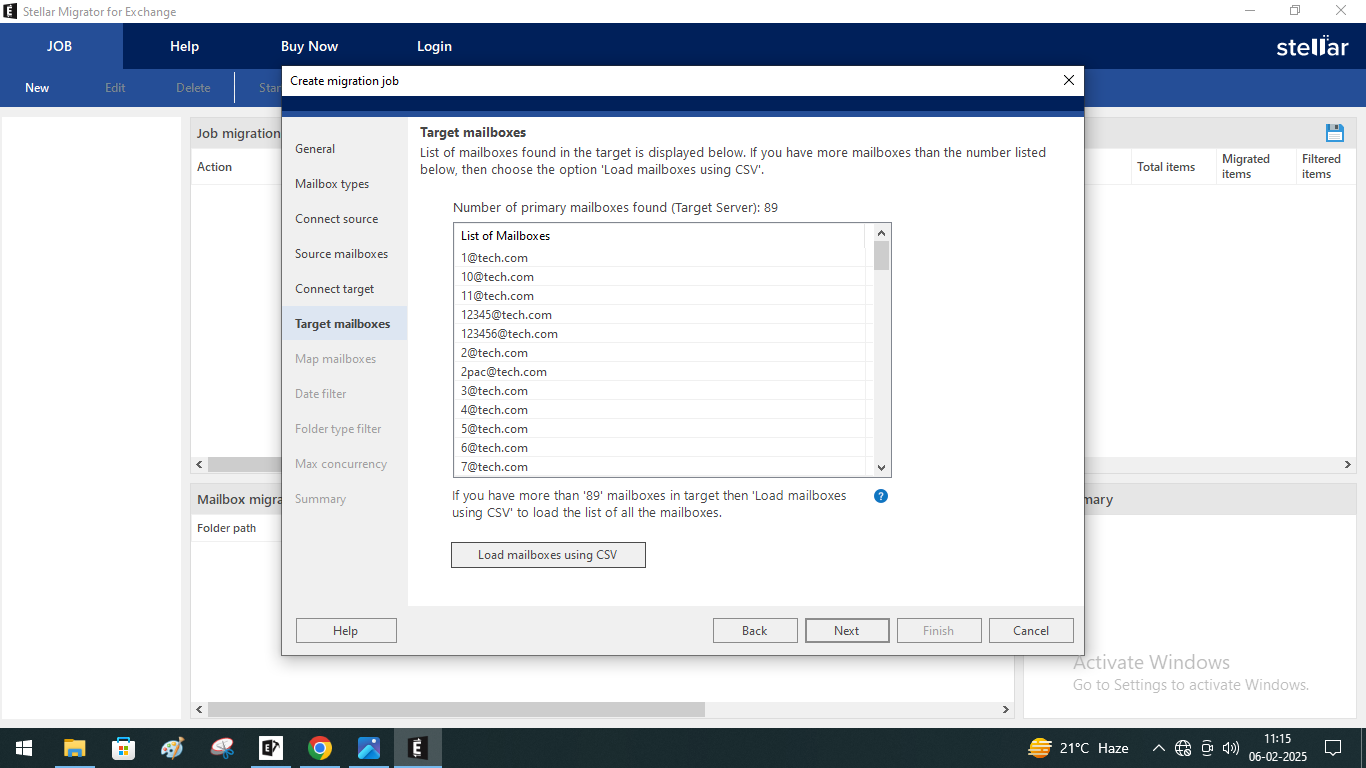Close the Create migration job dialog
The height and width of the screenshot is (768, 1366).
1069,80
